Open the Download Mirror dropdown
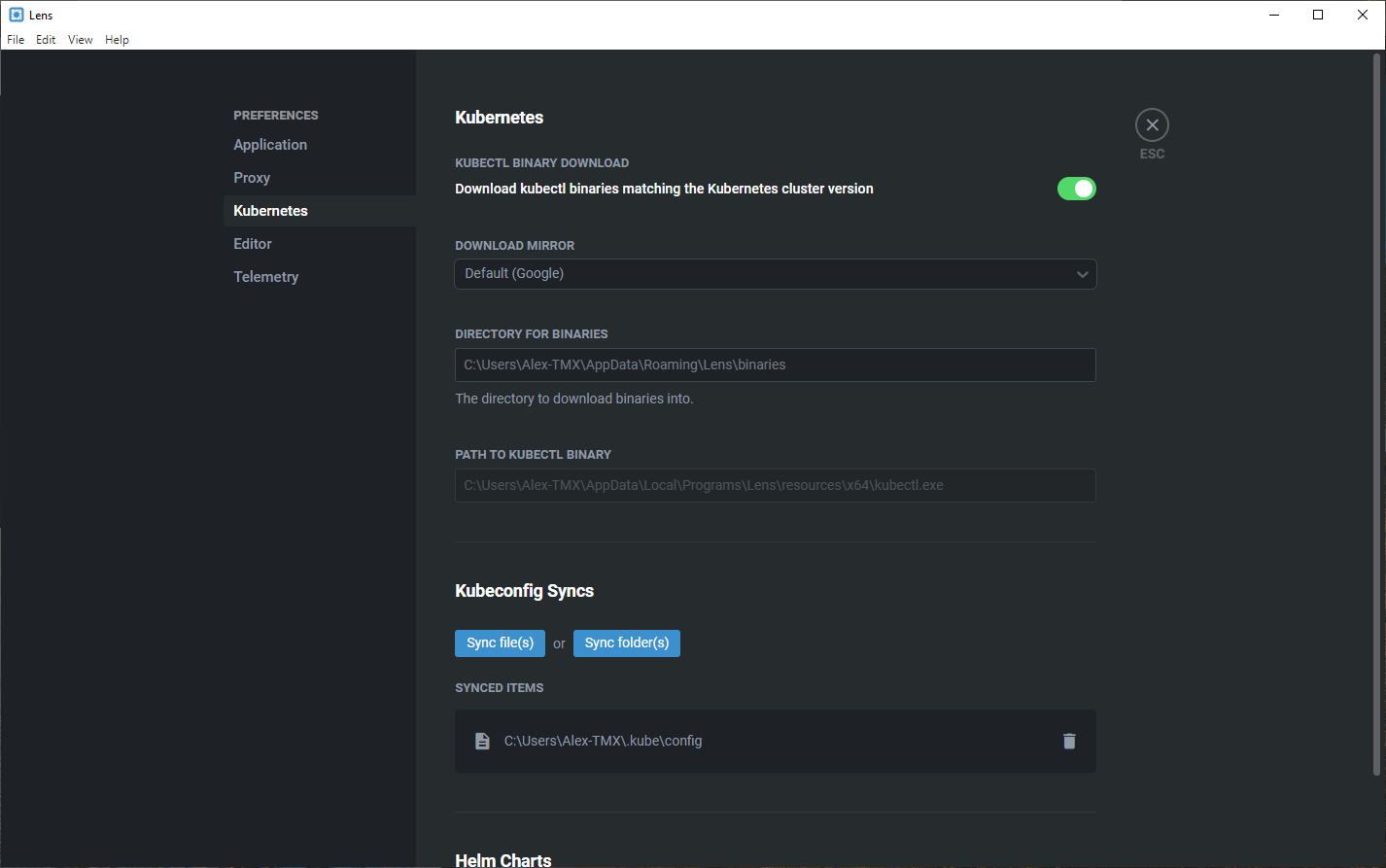 tap(776, 274)
